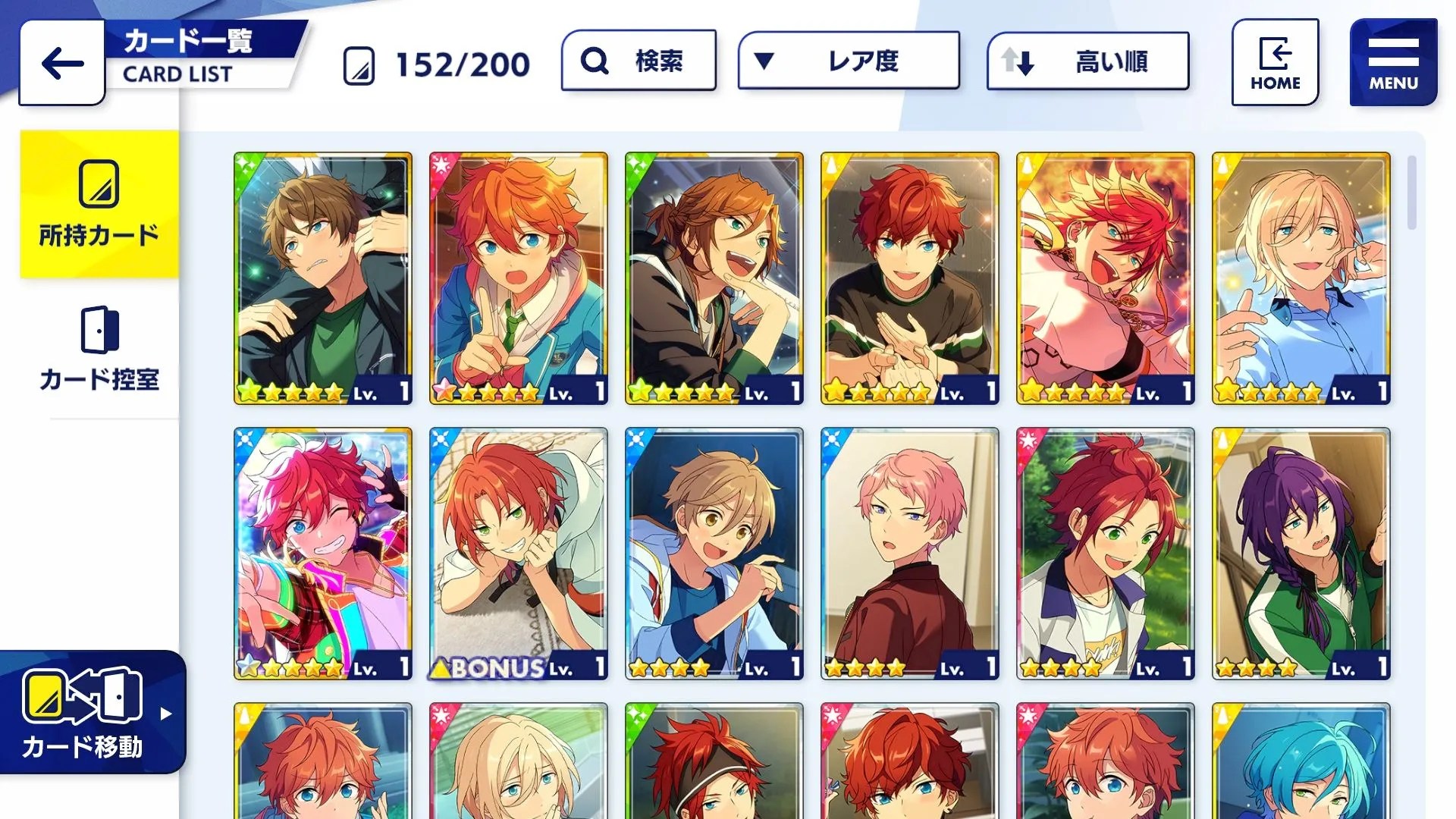
Task: Go back using the left arrow button
Action: pyautogui.click(x=62, y=63)
